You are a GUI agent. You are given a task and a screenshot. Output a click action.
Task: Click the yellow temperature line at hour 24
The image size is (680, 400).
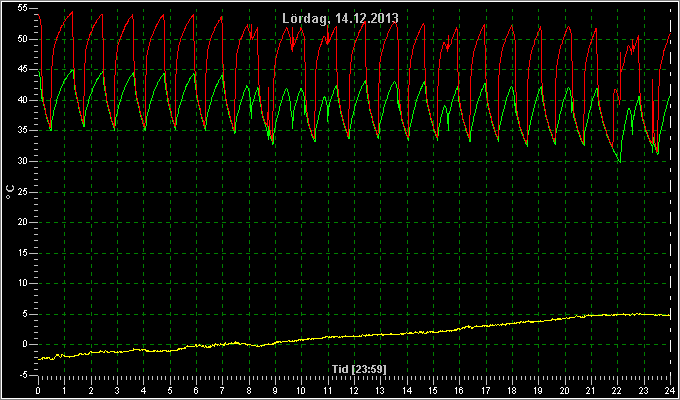[x=669, y=315]
